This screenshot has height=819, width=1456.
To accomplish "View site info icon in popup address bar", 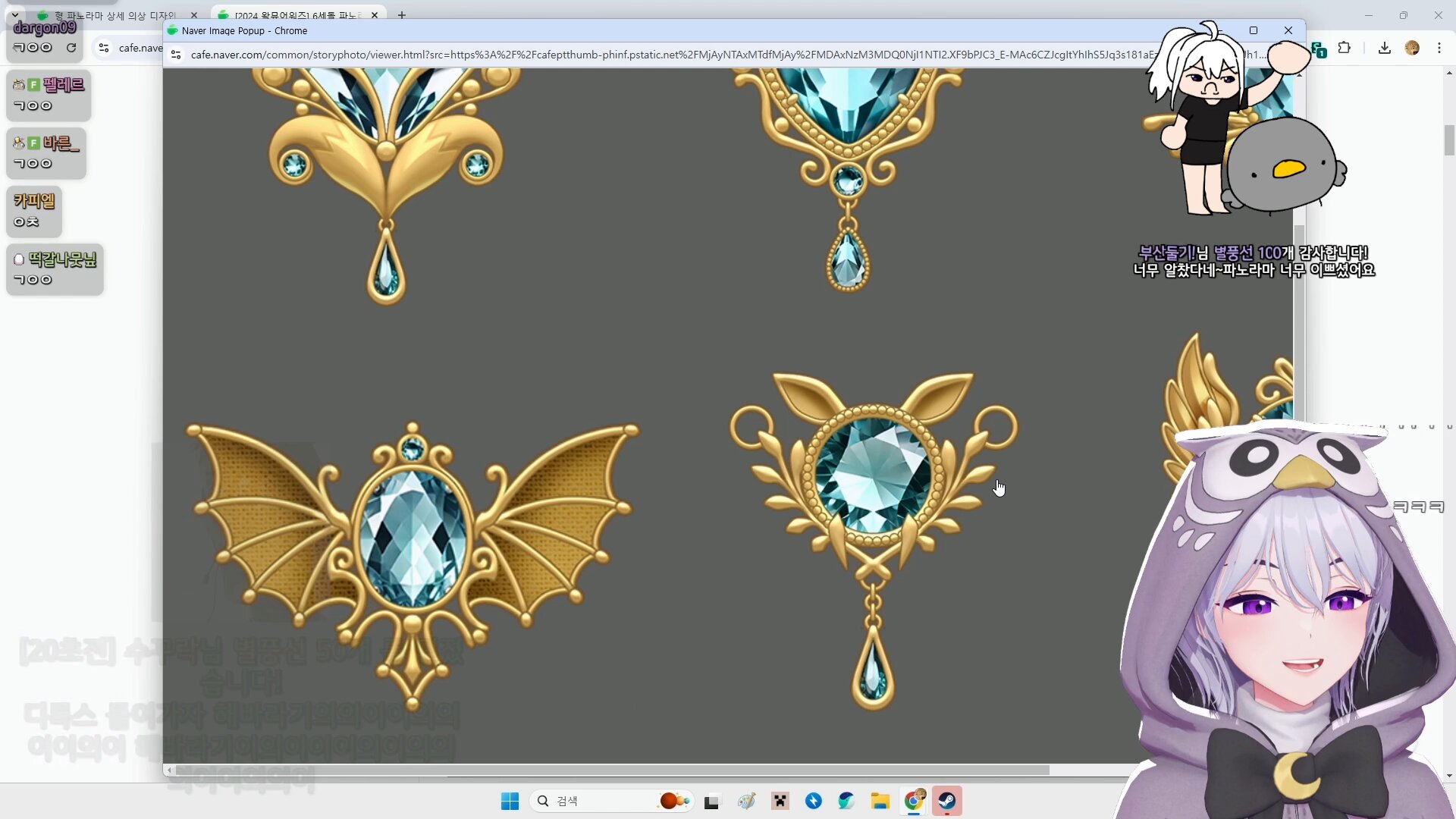I will click(176, 55).
